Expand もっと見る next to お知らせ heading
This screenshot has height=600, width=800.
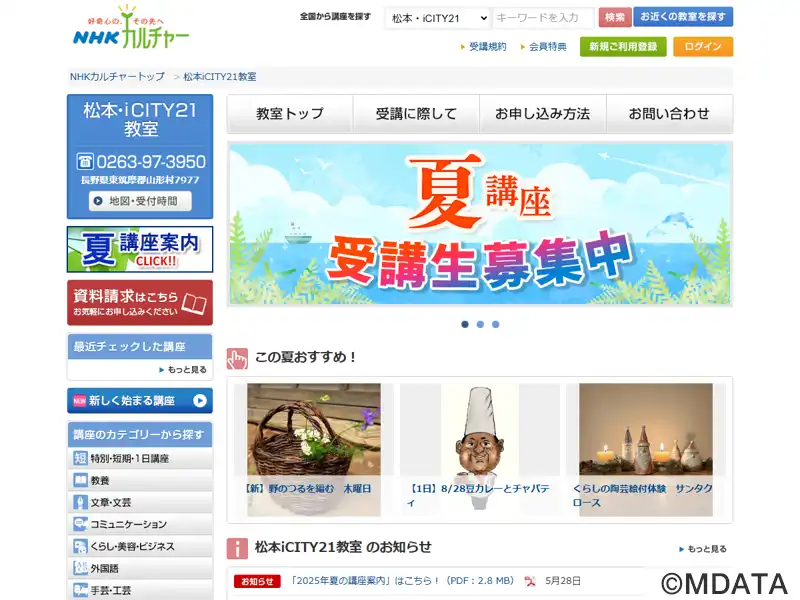point(703,549)
